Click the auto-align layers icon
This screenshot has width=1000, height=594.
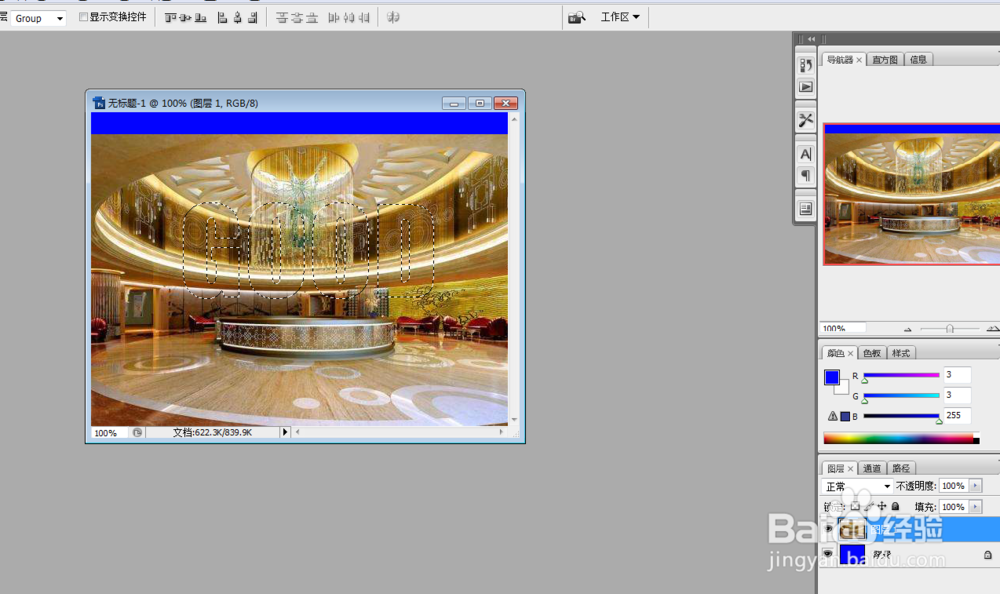tap(393, 18)
